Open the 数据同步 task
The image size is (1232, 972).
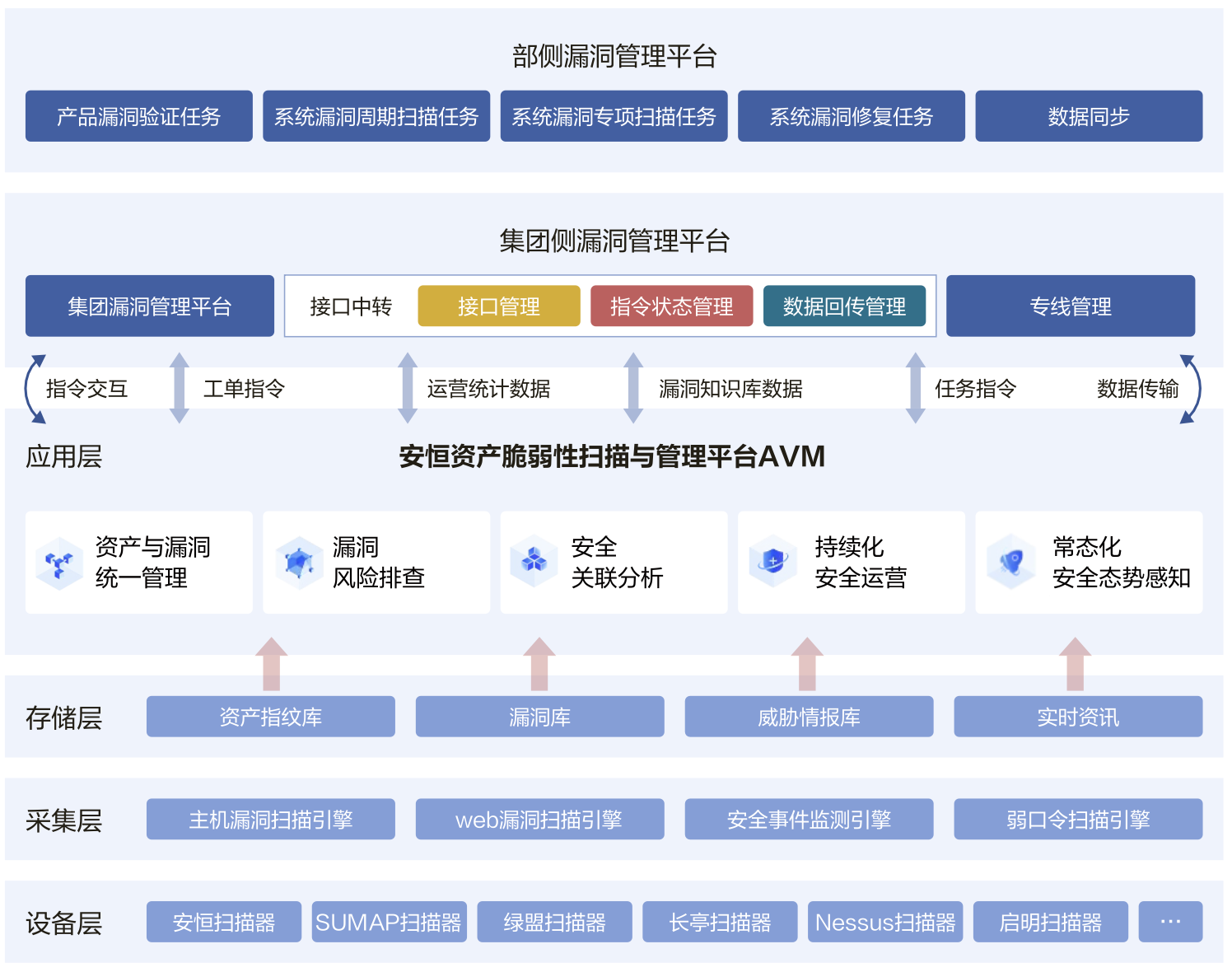(1089, 115)
